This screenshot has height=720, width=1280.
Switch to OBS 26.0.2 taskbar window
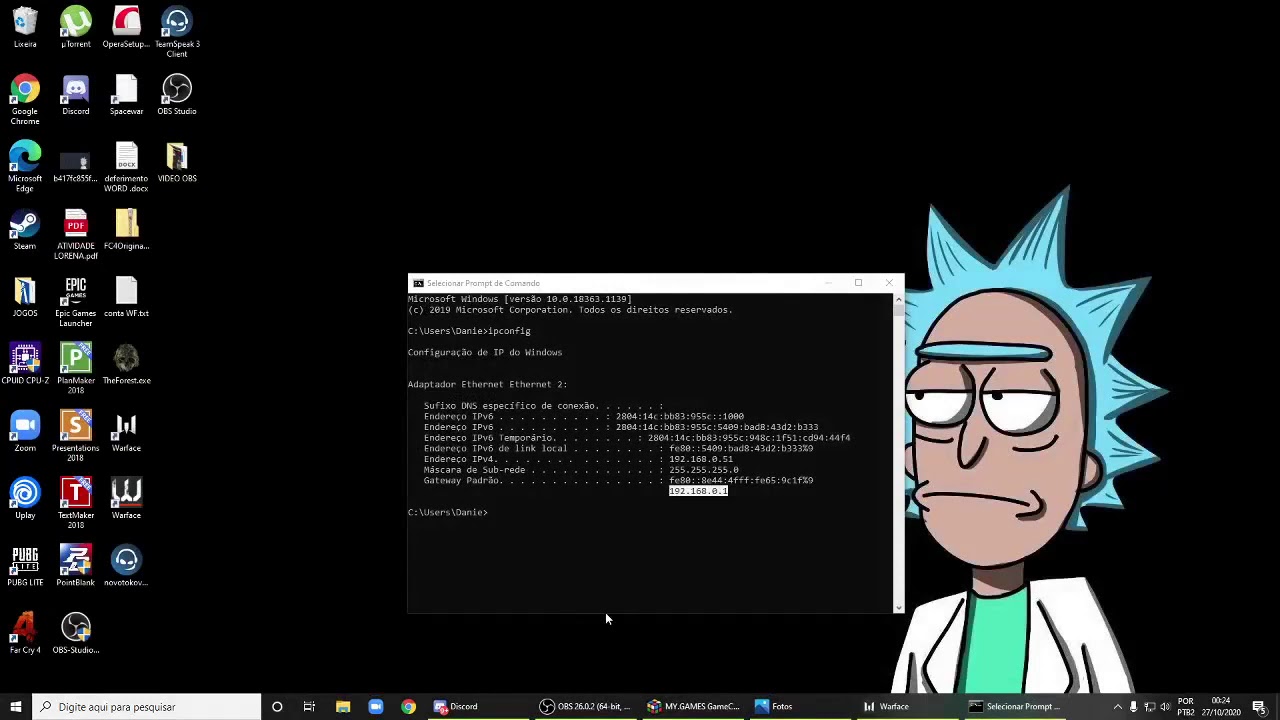(585, 707)
